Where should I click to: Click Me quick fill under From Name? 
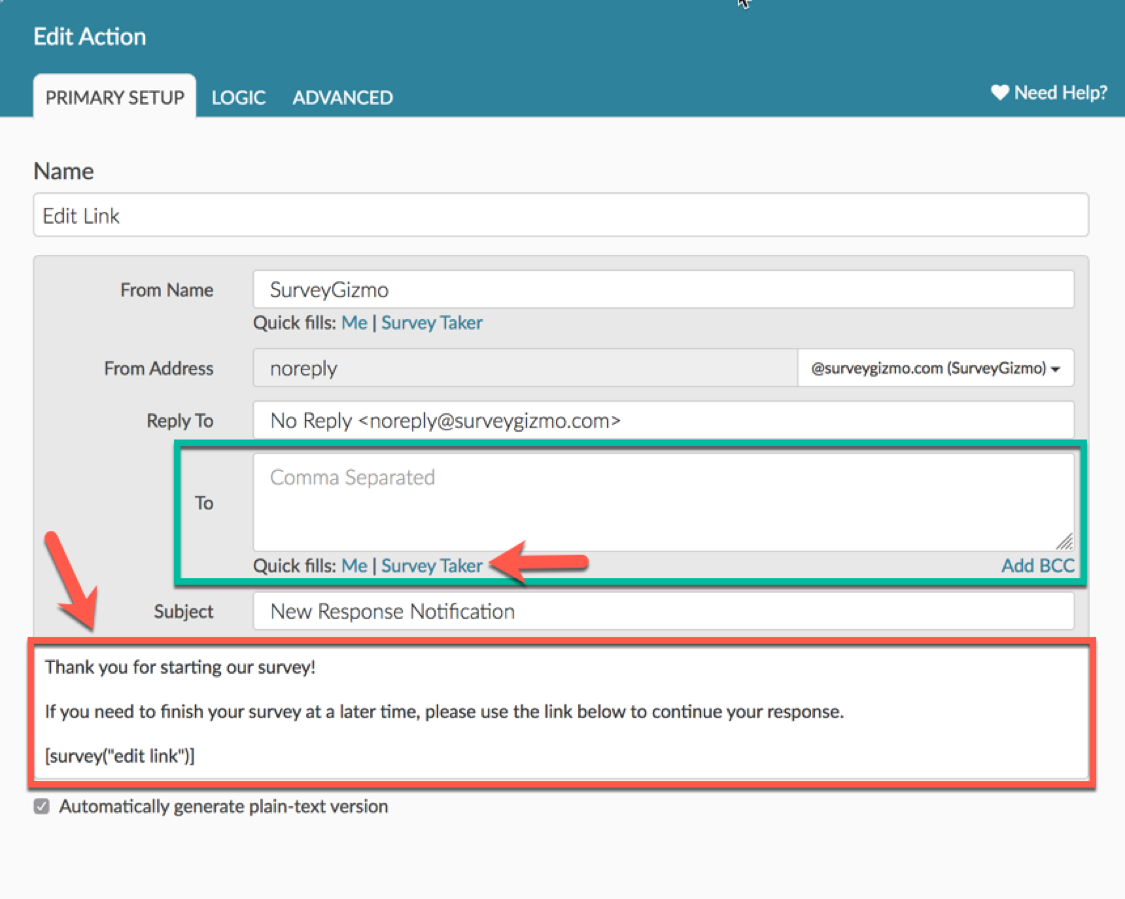[354, 323]
